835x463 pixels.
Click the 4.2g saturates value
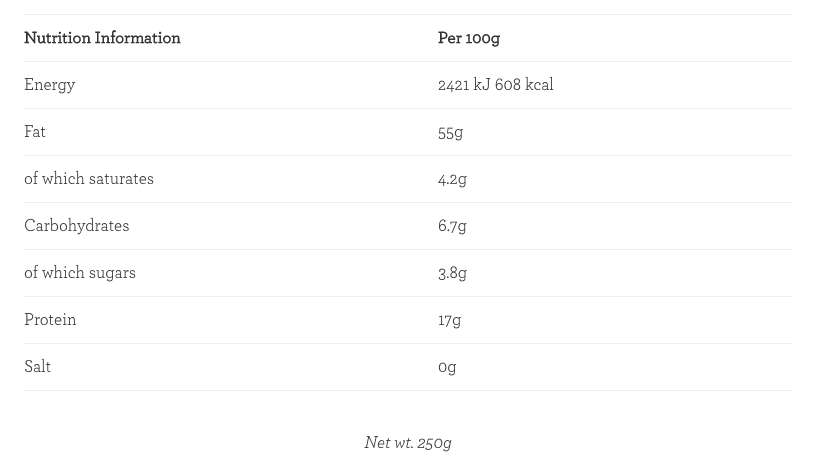(452, 180)
